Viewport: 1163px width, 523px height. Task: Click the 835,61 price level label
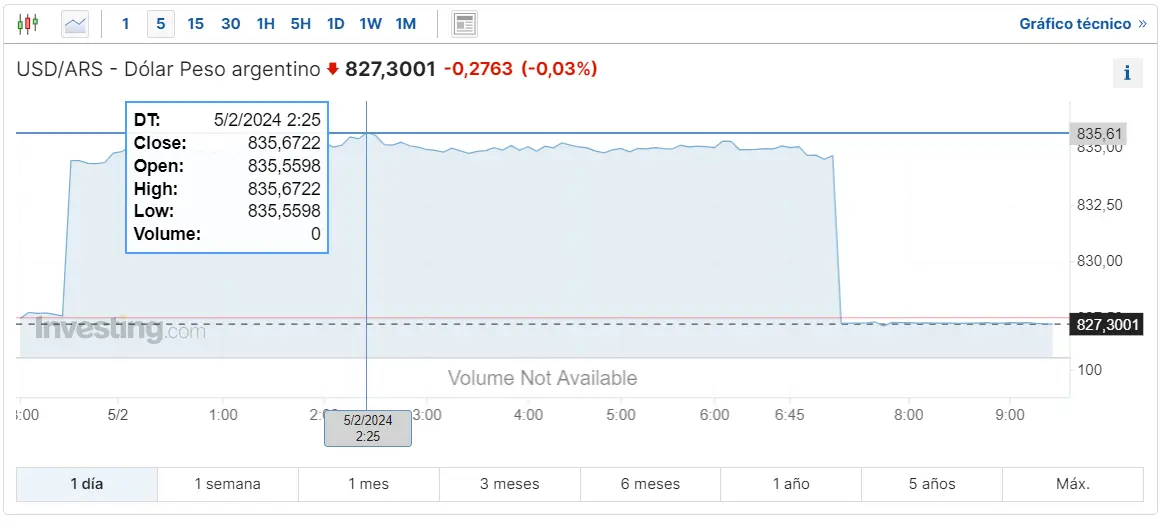[1098, 134]
